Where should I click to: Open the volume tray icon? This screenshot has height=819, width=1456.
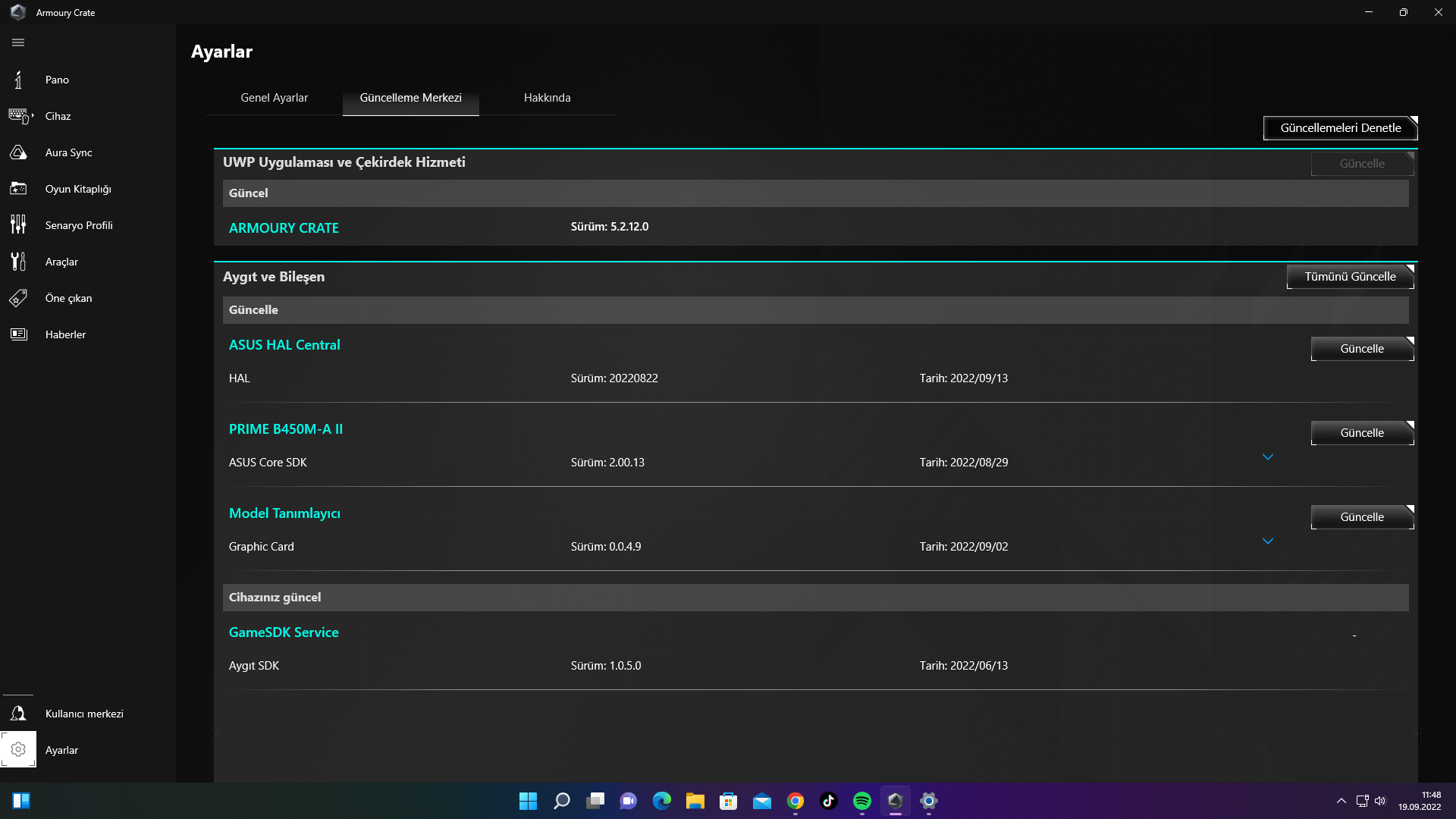(1380, 801)
